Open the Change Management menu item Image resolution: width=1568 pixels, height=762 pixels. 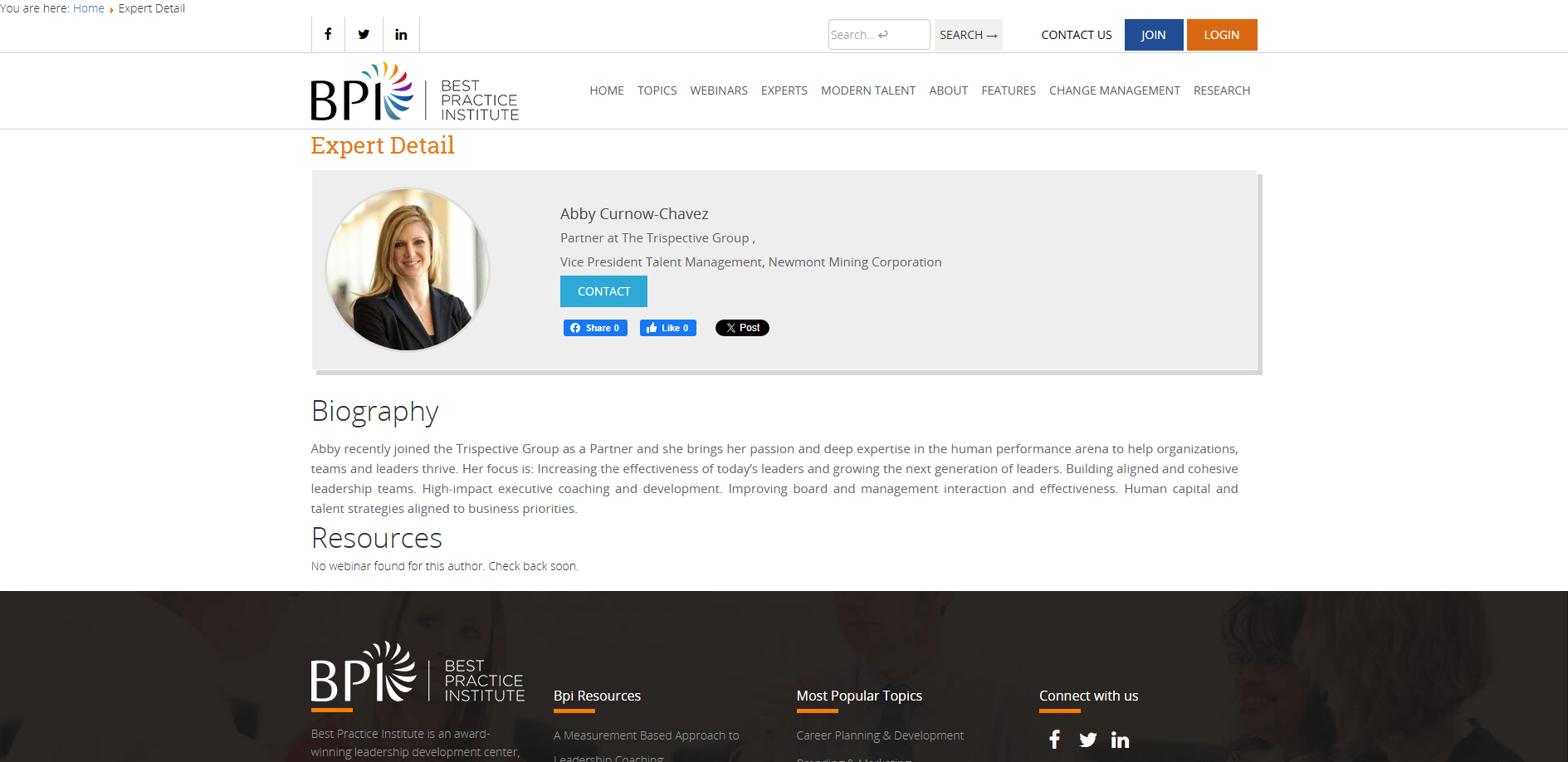click(x=1114, y=90)
